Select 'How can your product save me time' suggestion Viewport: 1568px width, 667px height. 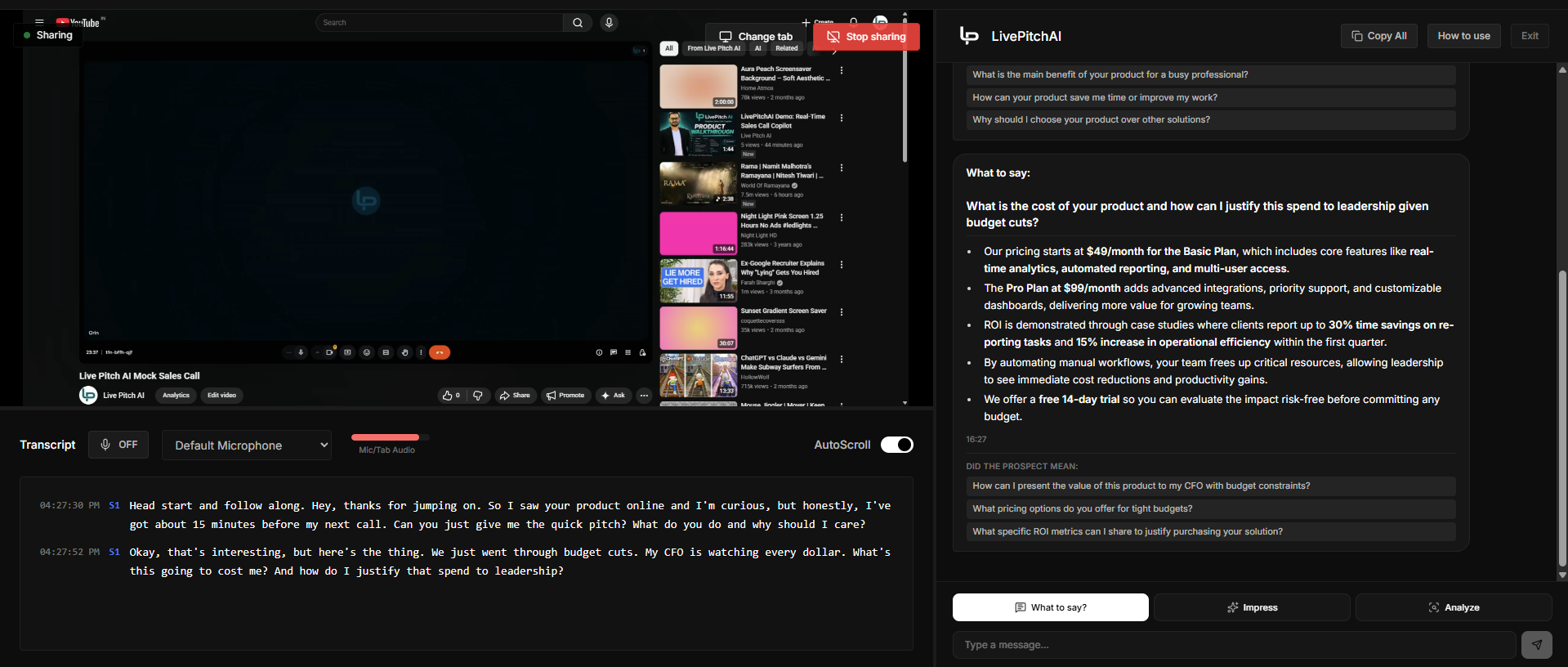pos(1211,97)
